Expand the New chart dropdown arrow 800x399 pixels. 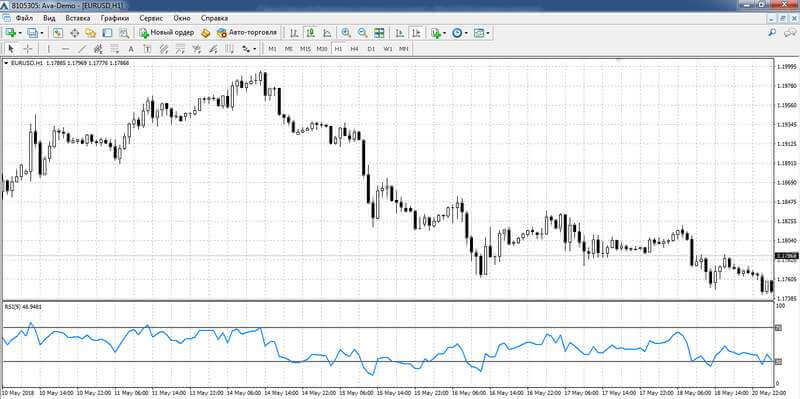point(20,33)
